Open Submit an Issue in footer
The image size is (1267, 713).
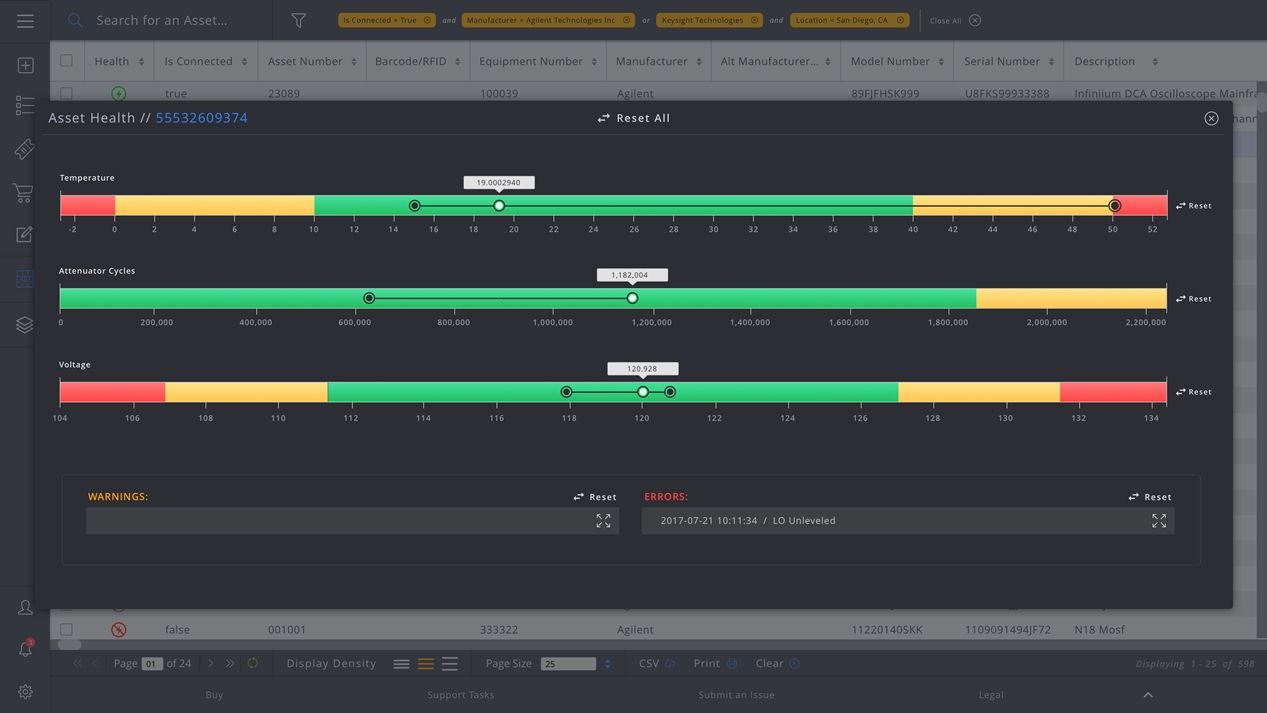tap(736, 695)
